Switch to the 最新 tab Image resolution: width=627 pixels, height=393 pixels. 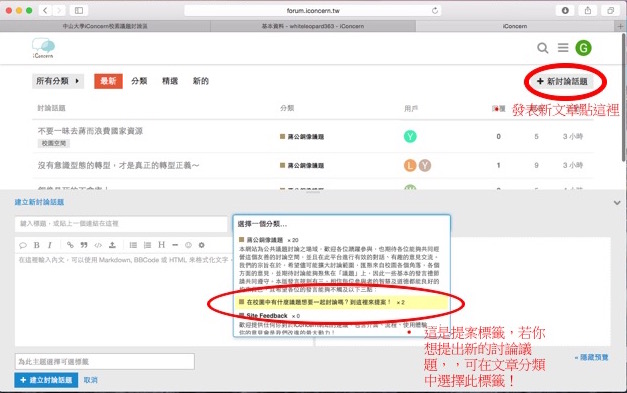click(x=108, y=81)
